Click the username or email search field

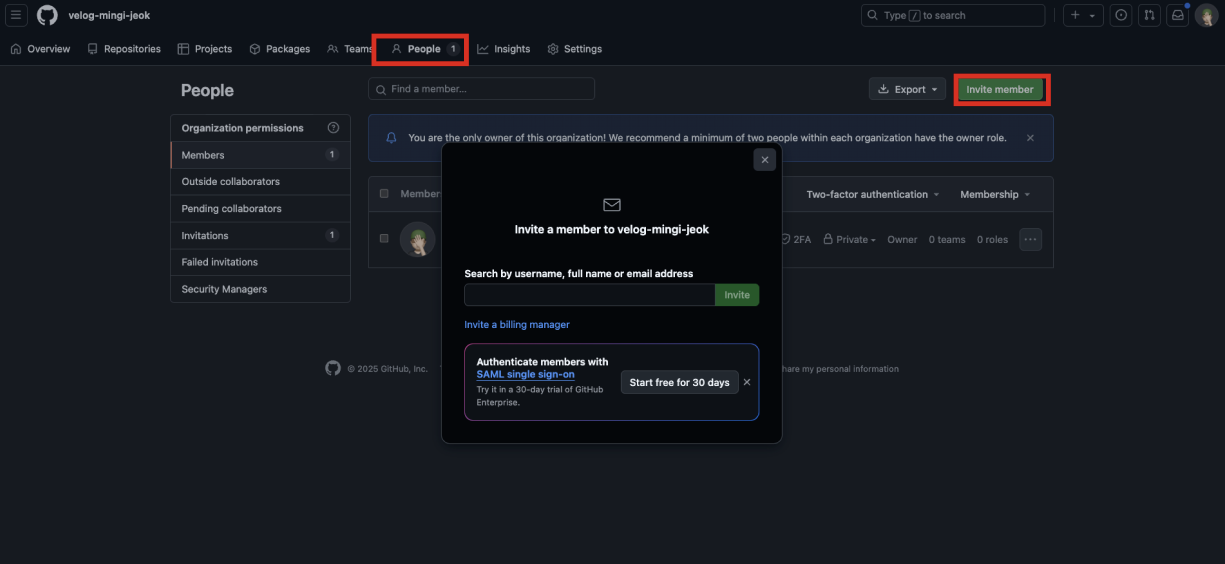(589, 295)
